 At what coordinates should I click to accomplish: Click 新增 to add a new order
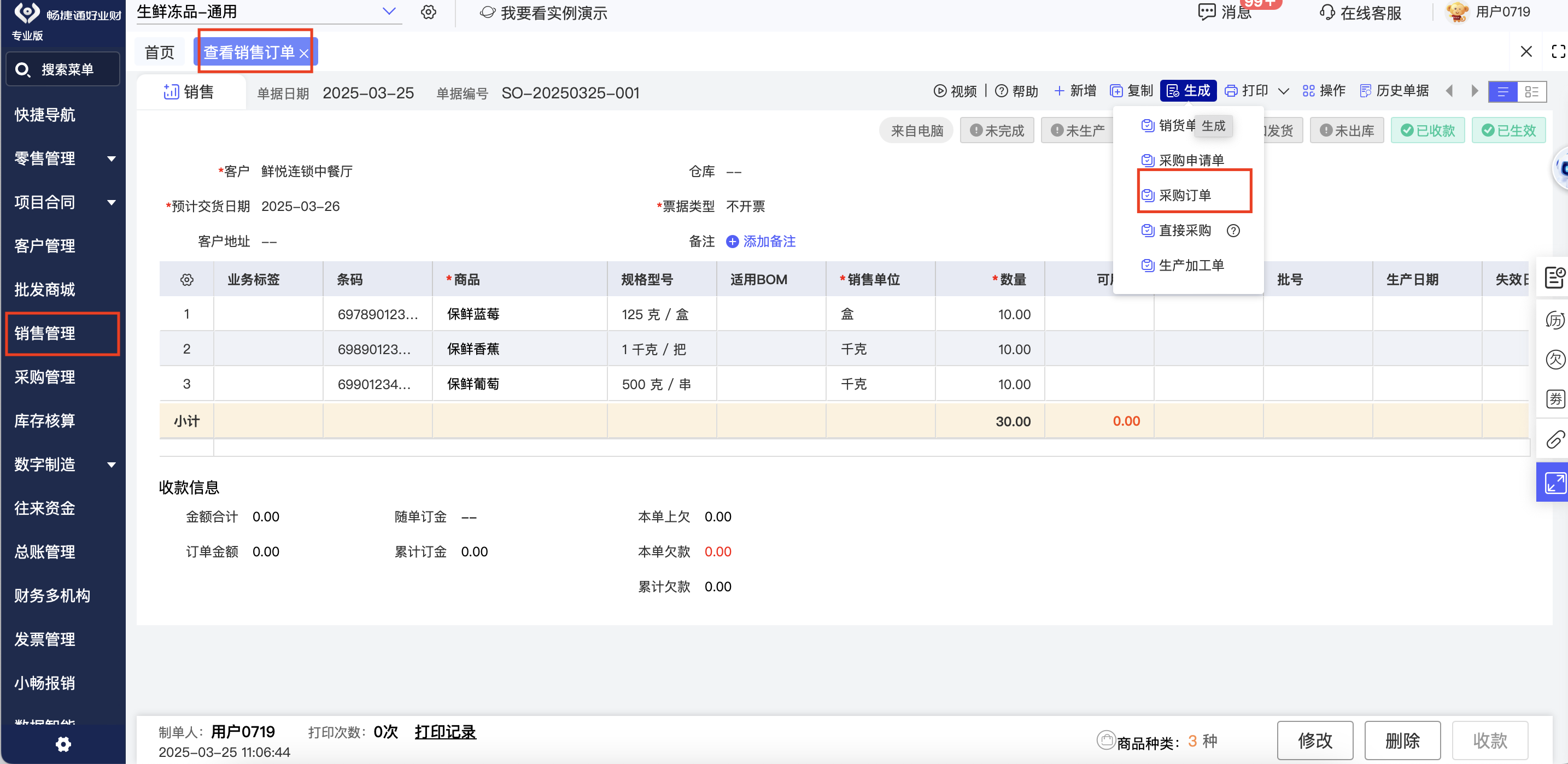(x=1075, y=91)
